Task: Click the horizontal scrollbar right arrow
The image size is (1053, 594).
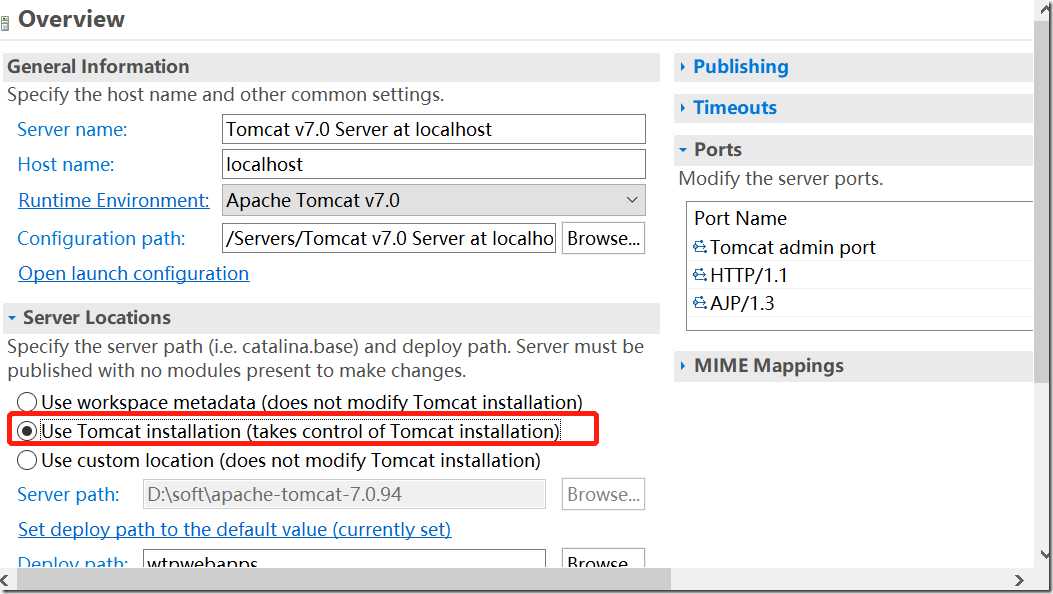Action: [1019, 579]
